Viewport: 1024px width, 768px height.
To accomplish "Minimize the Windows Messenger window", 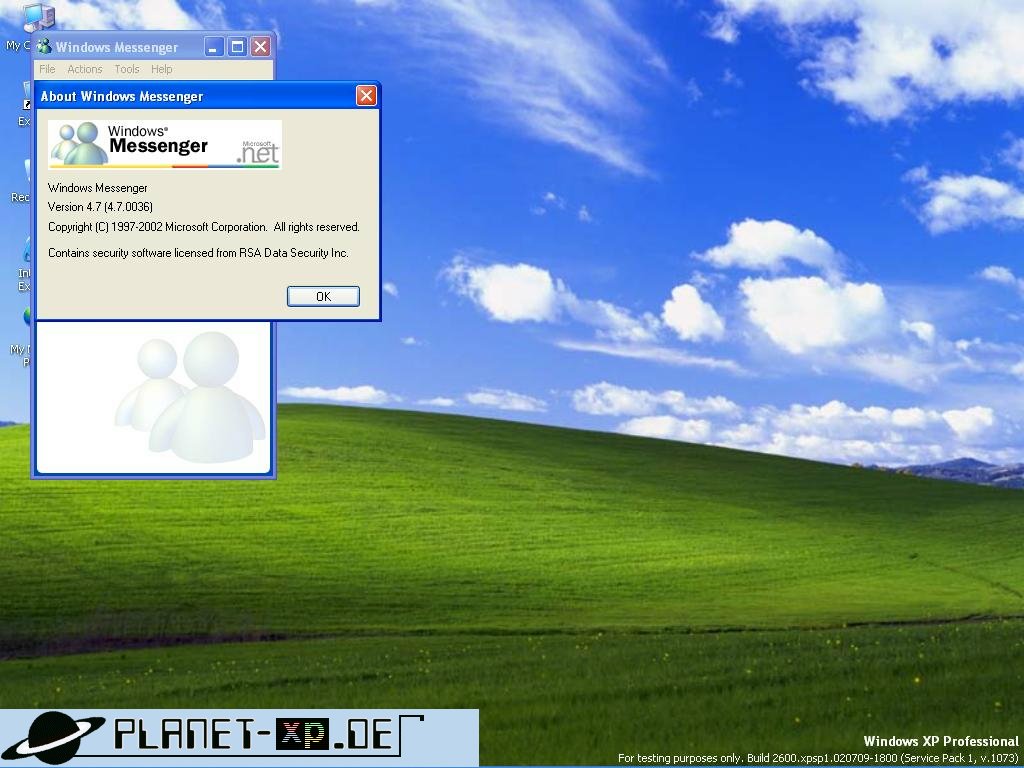I will 214,46.
